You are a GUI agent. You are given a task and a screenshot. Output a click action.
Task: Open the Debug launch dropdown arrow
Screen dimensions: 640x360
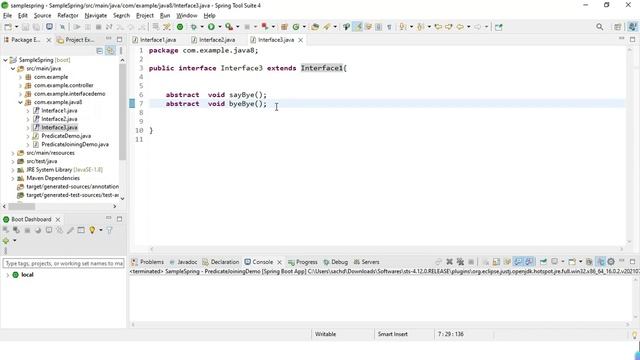(202, 27)
